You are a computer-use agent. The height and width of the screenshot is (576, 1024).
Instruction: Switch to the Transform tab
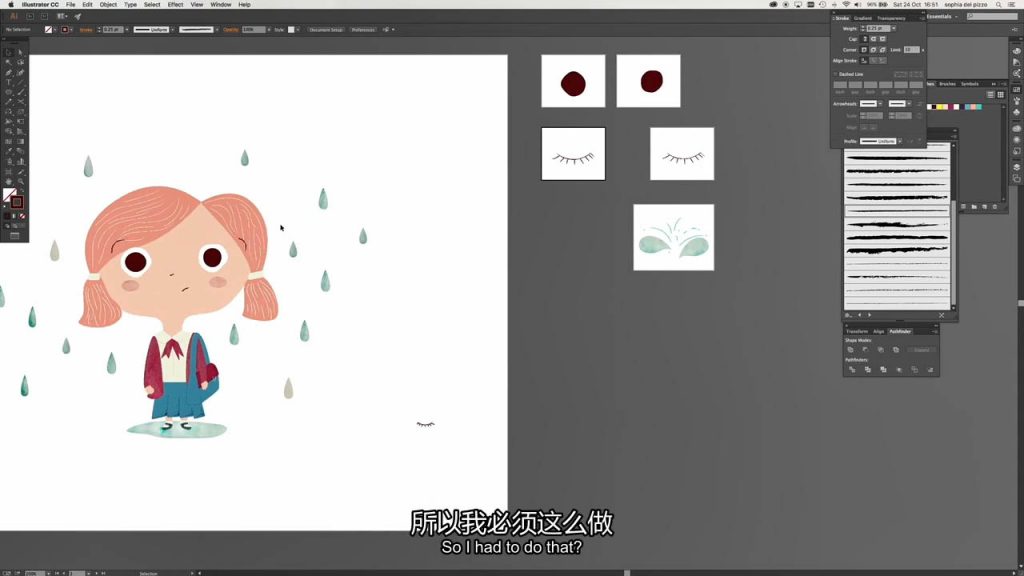857,332
